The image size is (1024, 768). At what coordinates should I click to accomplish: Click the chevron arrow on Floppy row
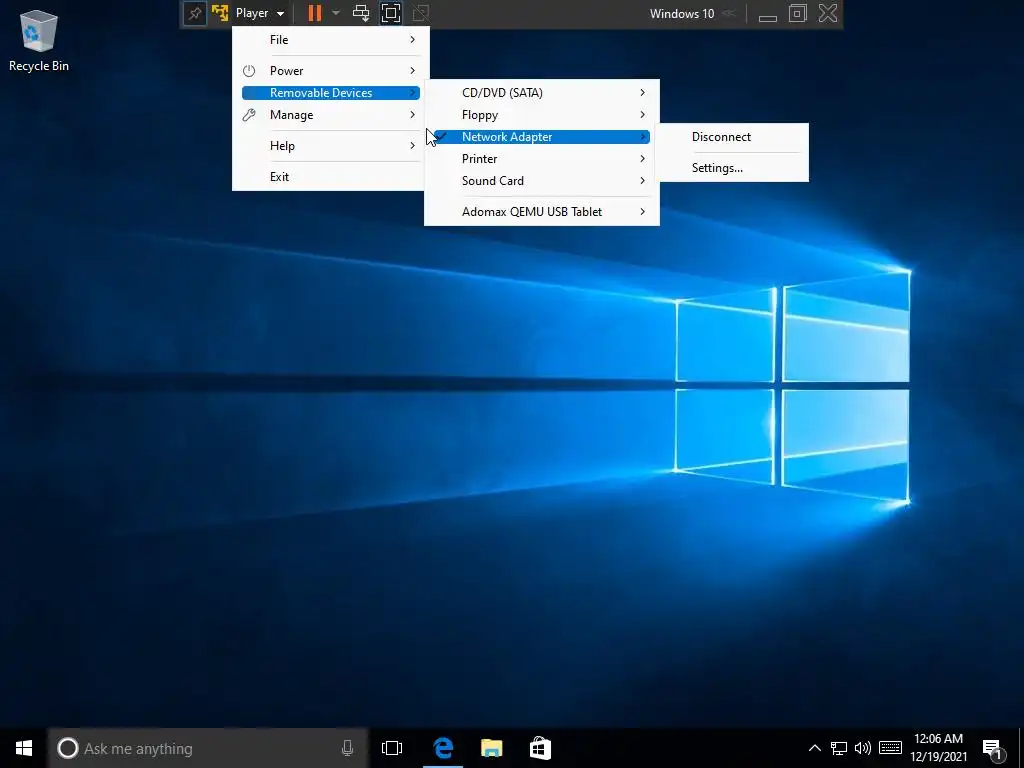pyautogui.click(x=643, y=115)
